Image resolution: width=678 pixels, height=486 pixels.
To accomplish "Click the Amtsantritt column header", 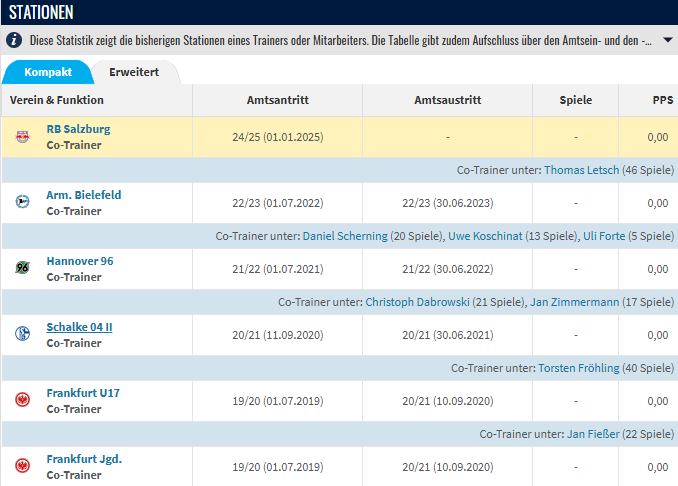I will pyautogui.click(x=277, y=100).
